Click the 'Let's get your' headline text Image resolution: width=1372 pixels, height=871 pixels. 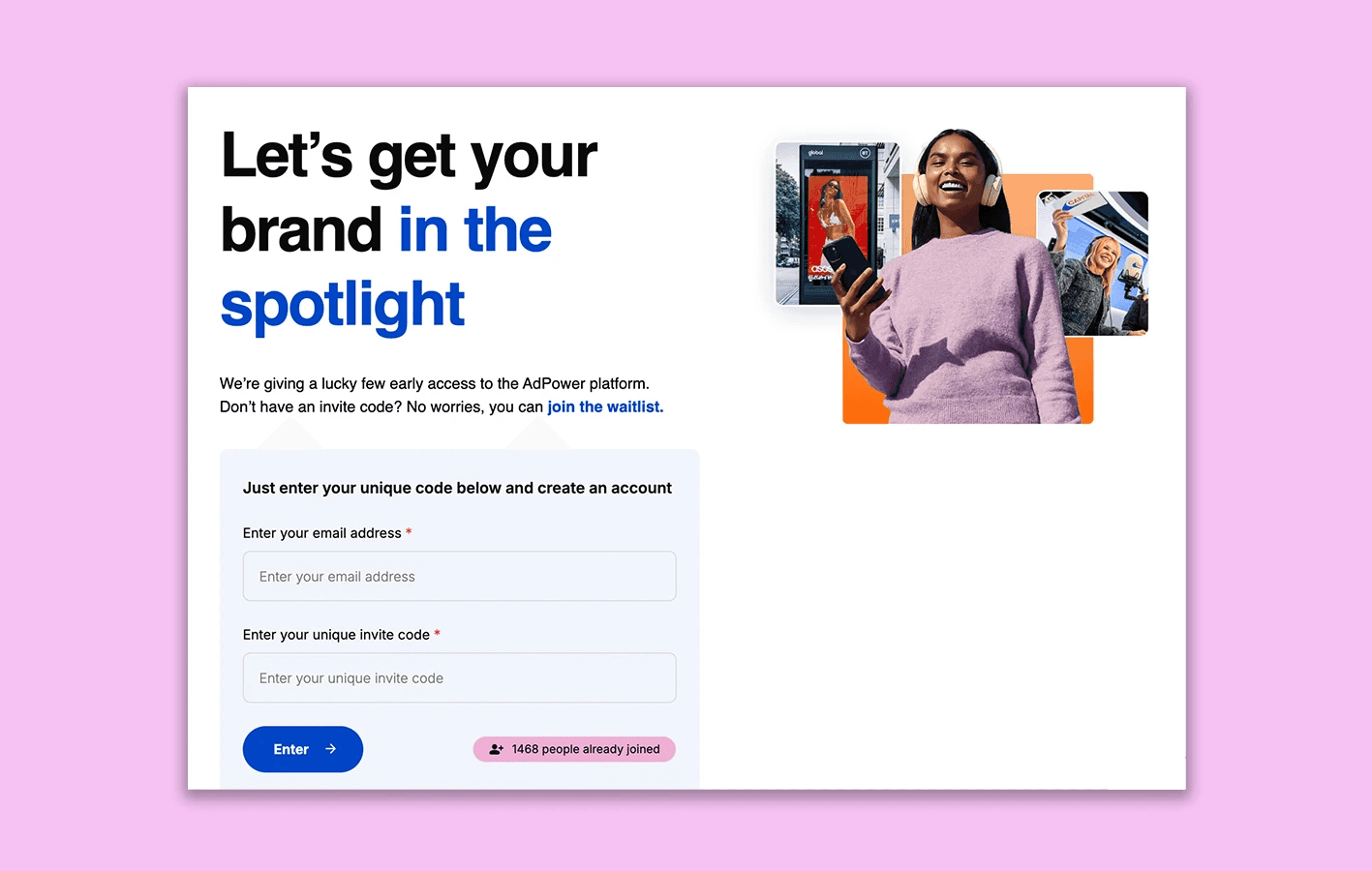coord(409,156)
